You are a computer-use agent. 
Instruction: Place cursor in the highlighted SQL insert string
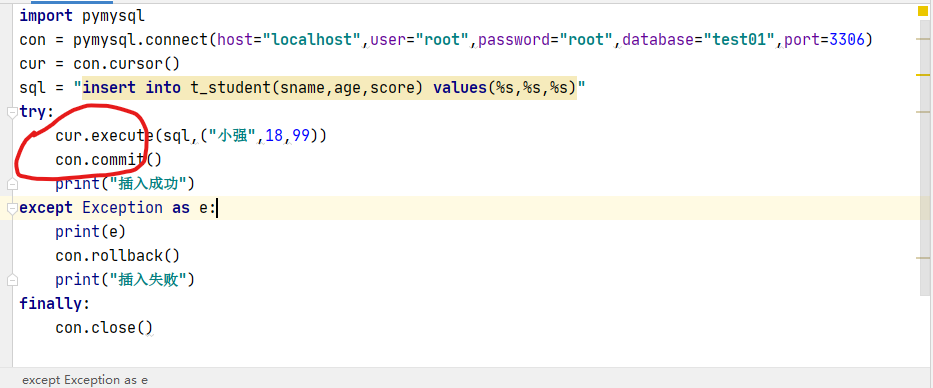(x=330, y=88)
